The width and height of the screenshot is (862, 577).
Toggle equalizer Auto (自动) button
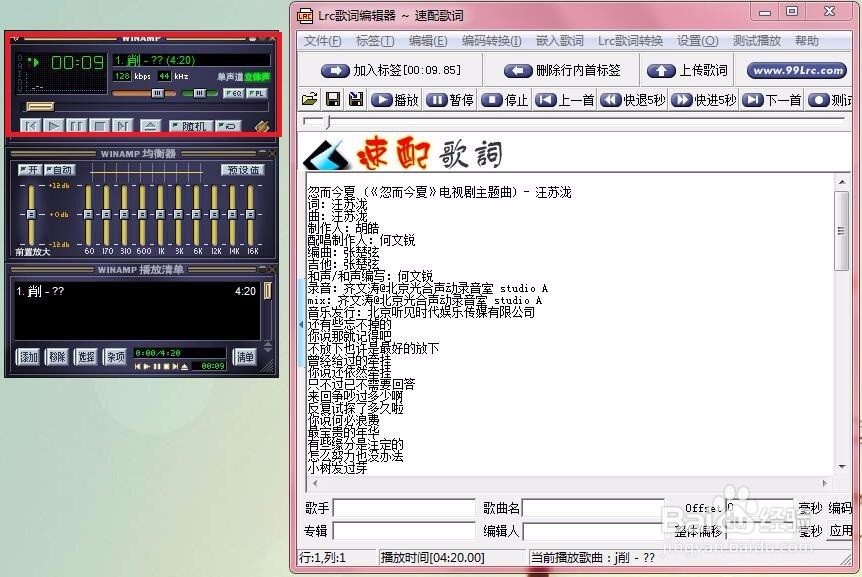[x=59, y=170]
